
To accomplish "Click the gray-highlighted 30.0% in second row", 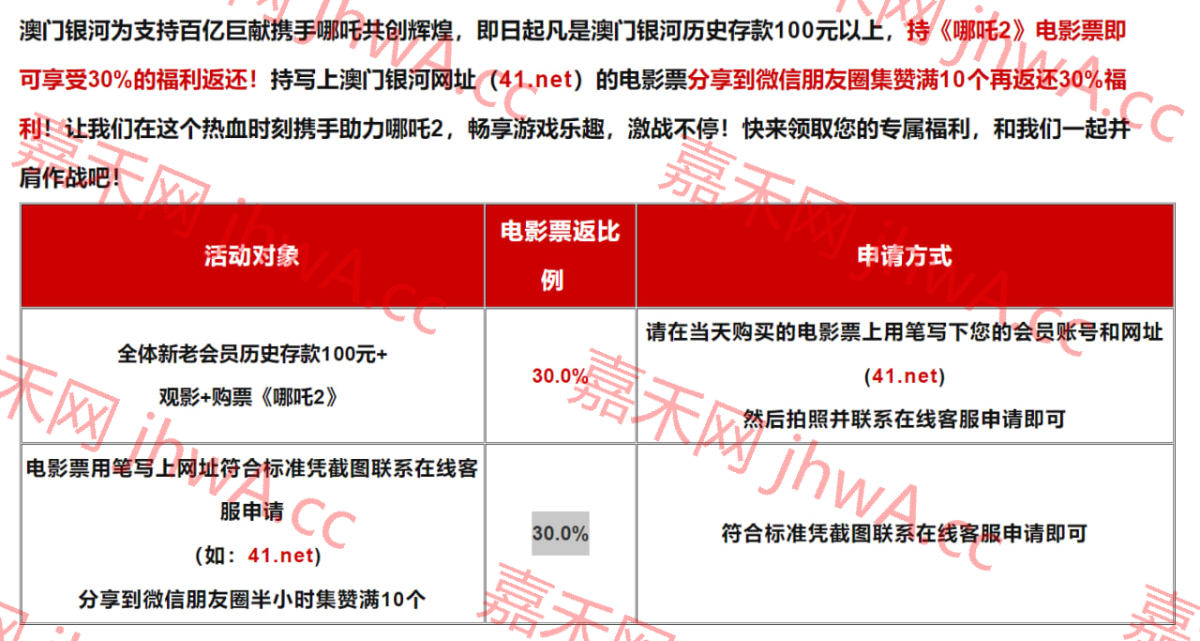I will (x=560, y=533).
